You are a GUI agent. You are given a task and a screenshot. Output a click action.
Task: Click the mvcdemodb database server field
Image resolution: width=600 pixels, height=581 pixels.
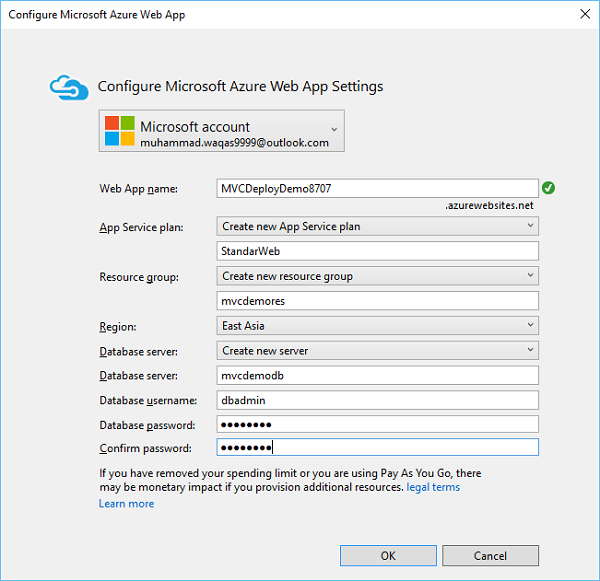click(x=377, y=376)
